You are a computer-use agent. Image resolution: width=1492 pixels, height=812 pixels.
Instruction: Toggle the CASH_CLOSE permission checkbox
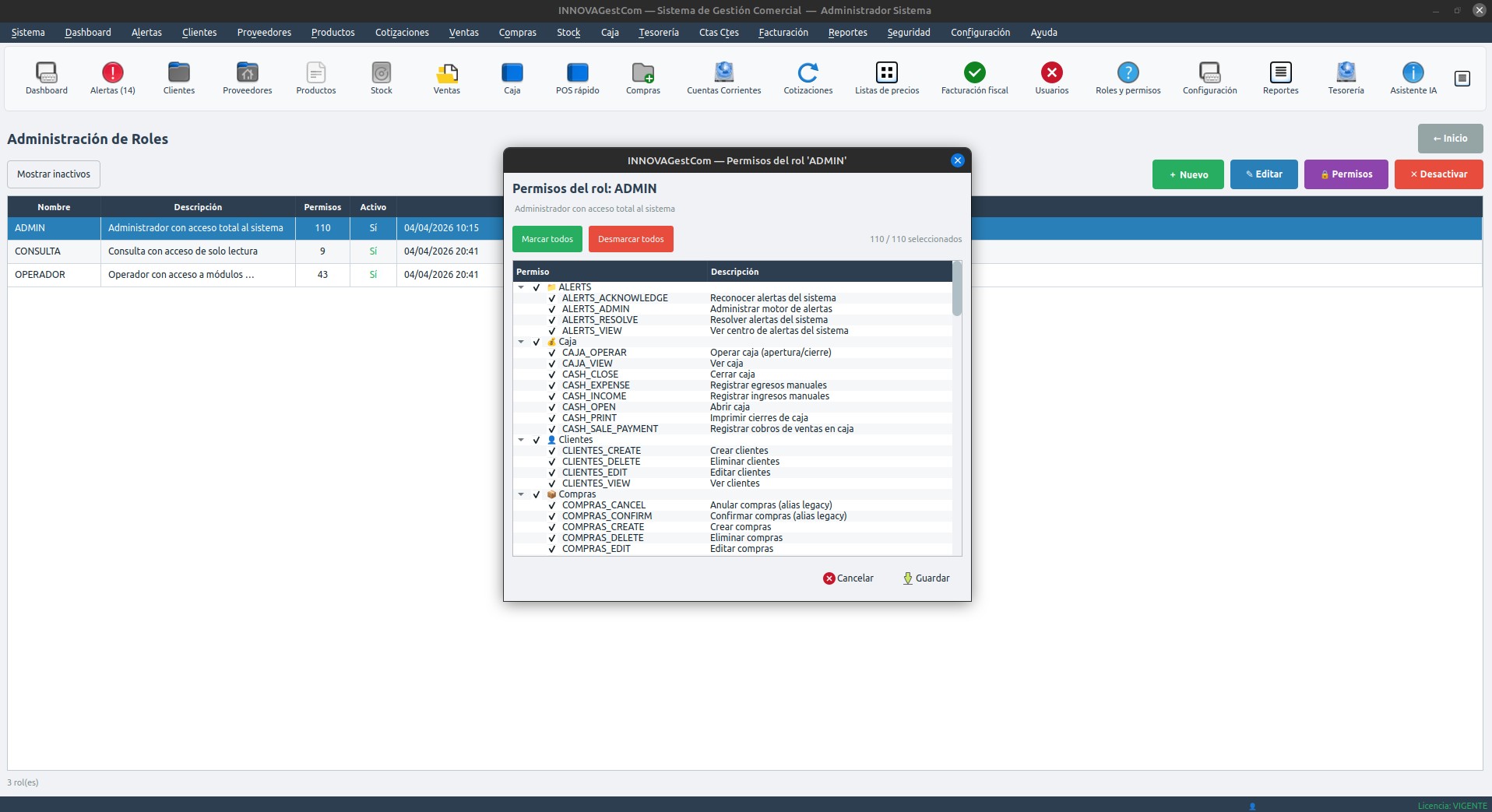click(552, 374)
